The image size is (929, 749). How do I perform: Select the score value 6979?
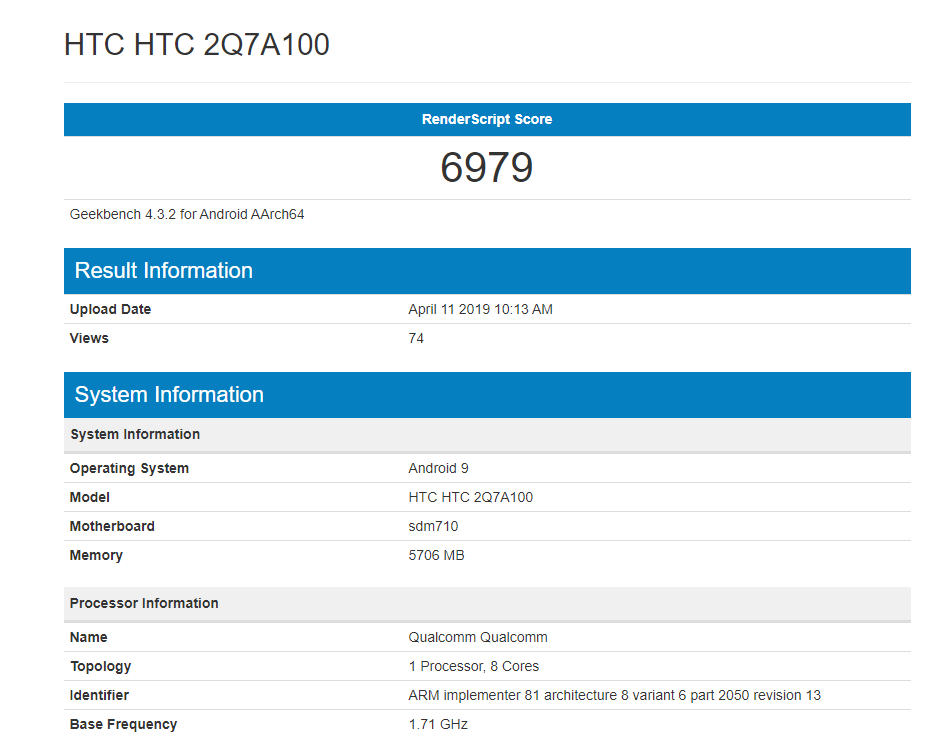(487, 167)
